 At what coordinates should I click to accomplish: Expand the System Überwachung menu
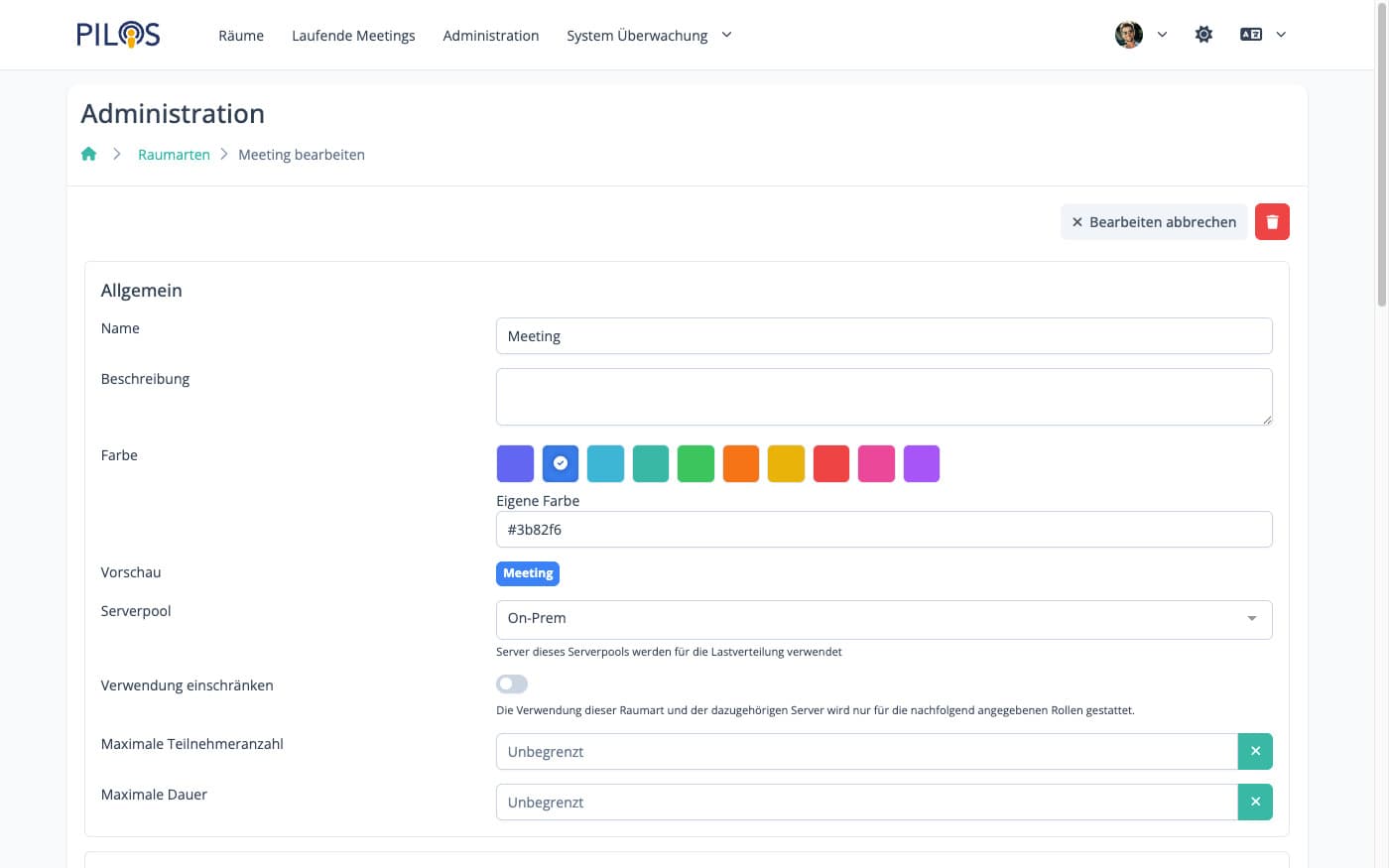(649, 36)
